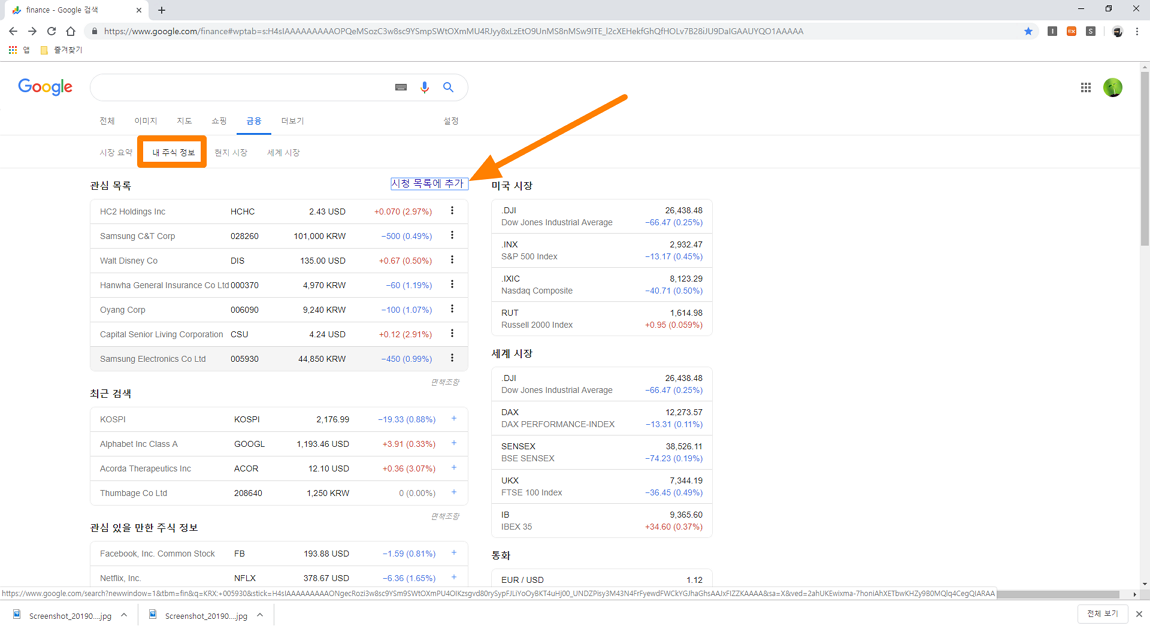
Task: Reload the page
Action: 51,31
